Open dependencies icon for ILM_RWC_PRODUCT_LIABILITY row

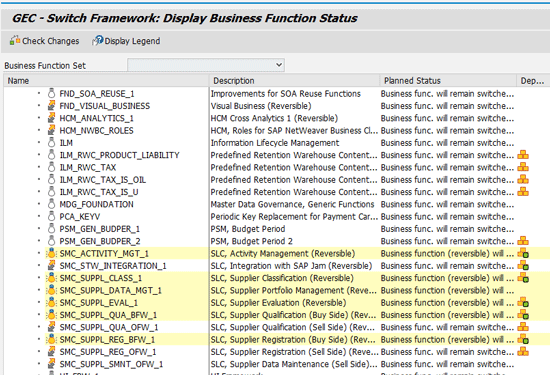[x=523, y=155]
